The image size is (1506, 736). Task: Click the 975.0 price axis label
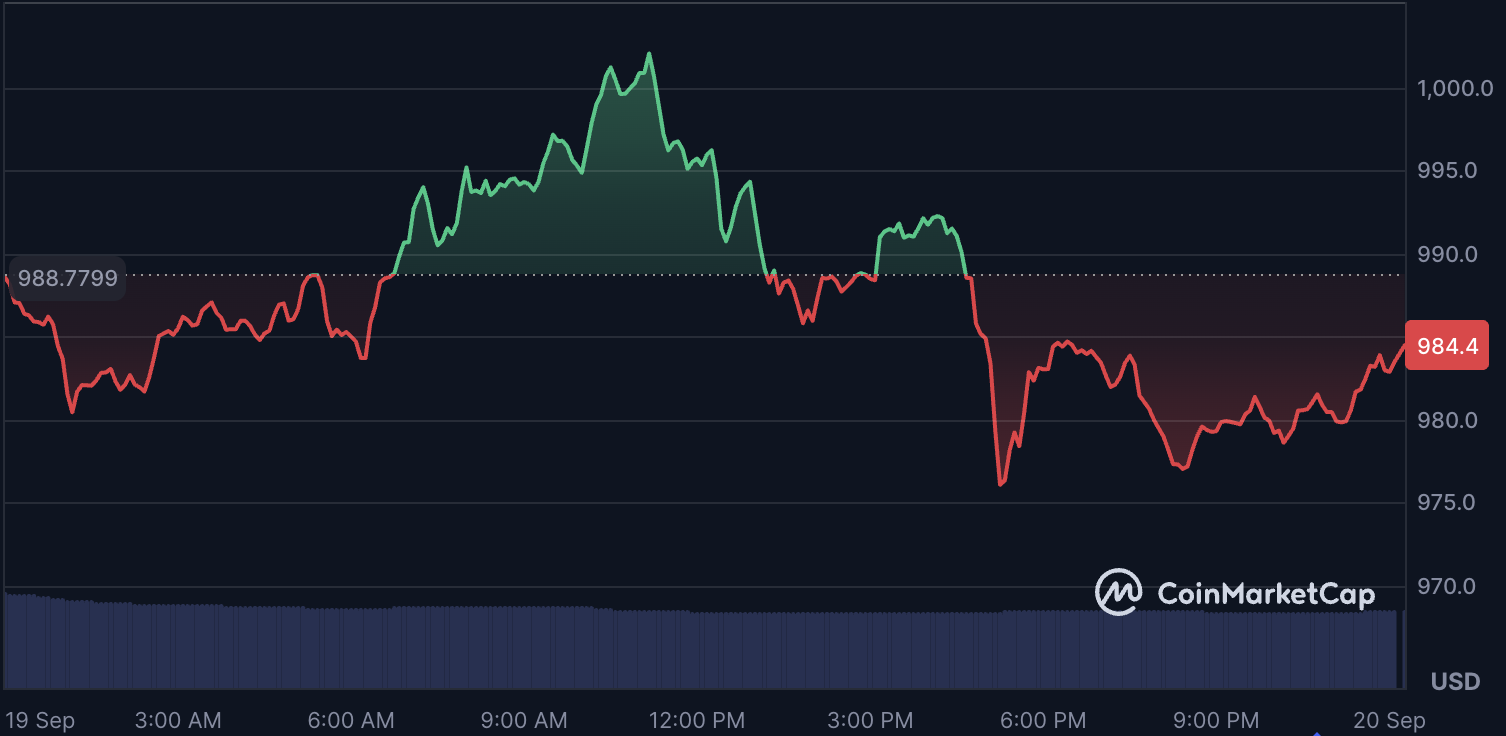(1447, 502)
